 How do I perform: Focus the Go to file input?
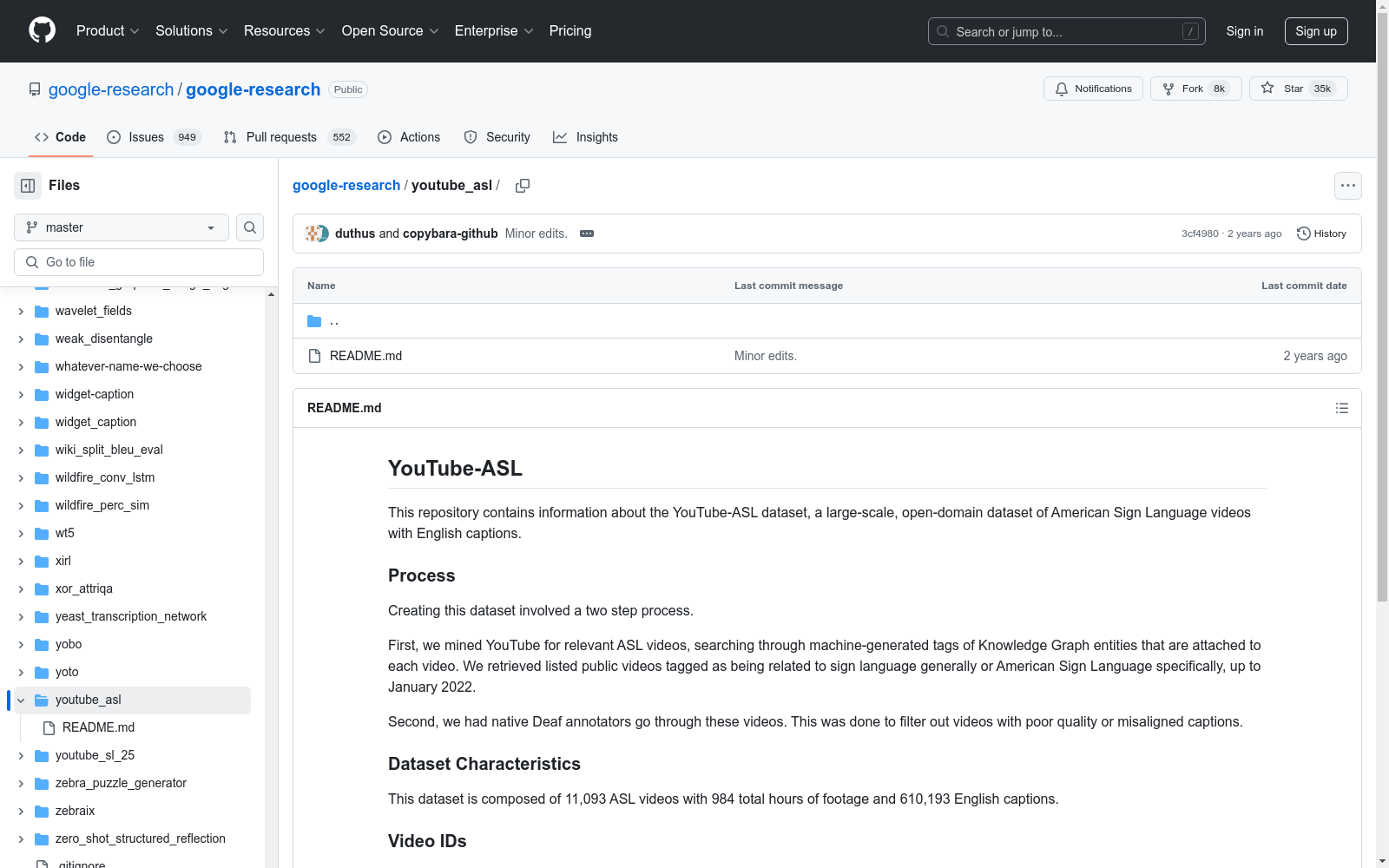(x=139, y=262)
